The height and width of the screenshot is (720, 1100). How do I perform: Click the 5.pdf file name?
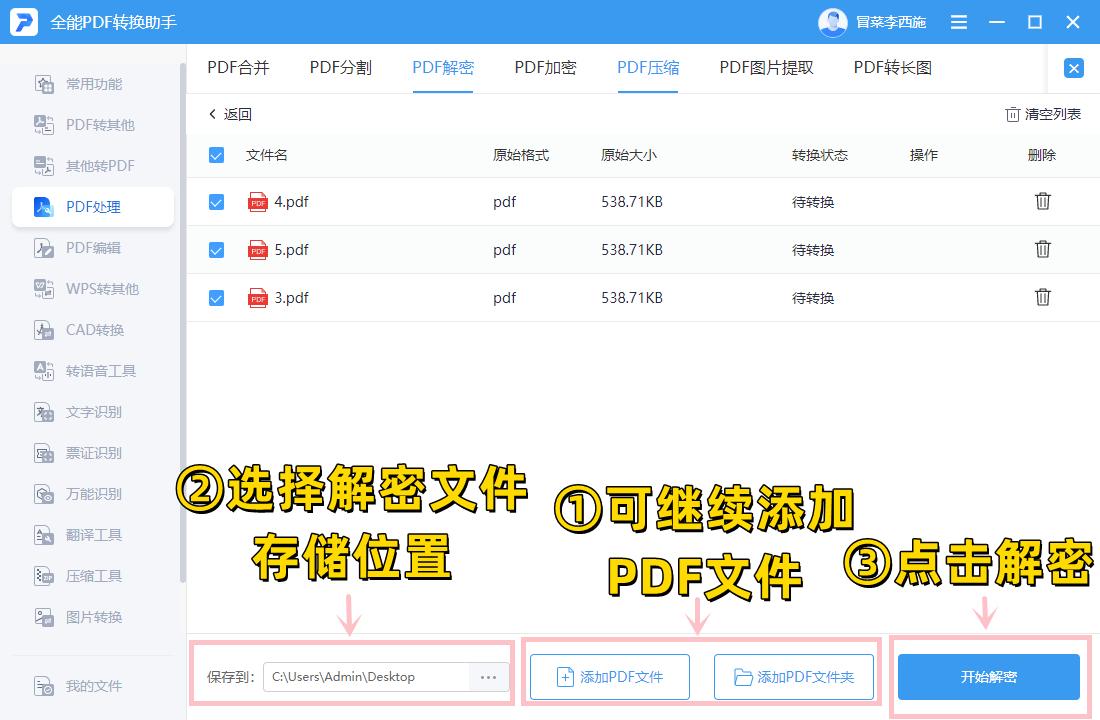[291, 250]
